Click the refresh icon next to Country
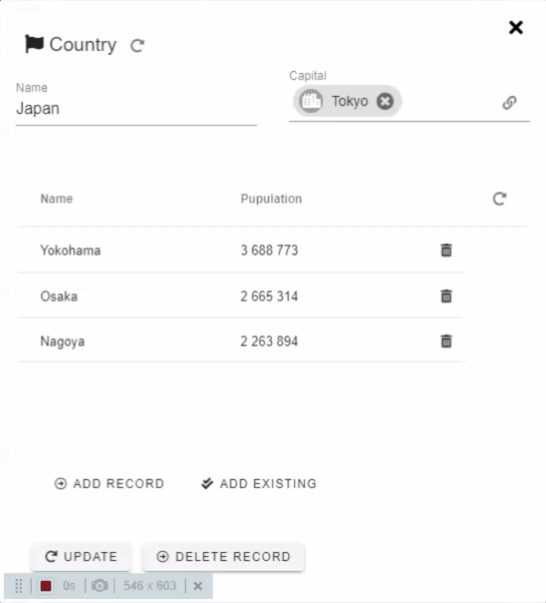 137,45
